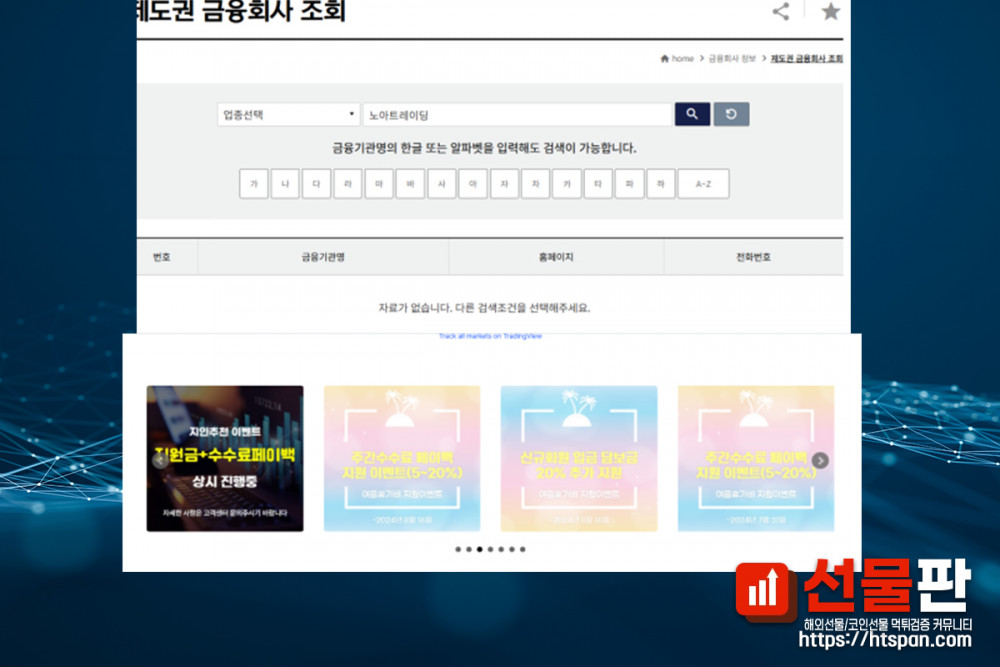Click the home icon in breadcrumb
Screen dimensions: 1000x667
point(665,59)
